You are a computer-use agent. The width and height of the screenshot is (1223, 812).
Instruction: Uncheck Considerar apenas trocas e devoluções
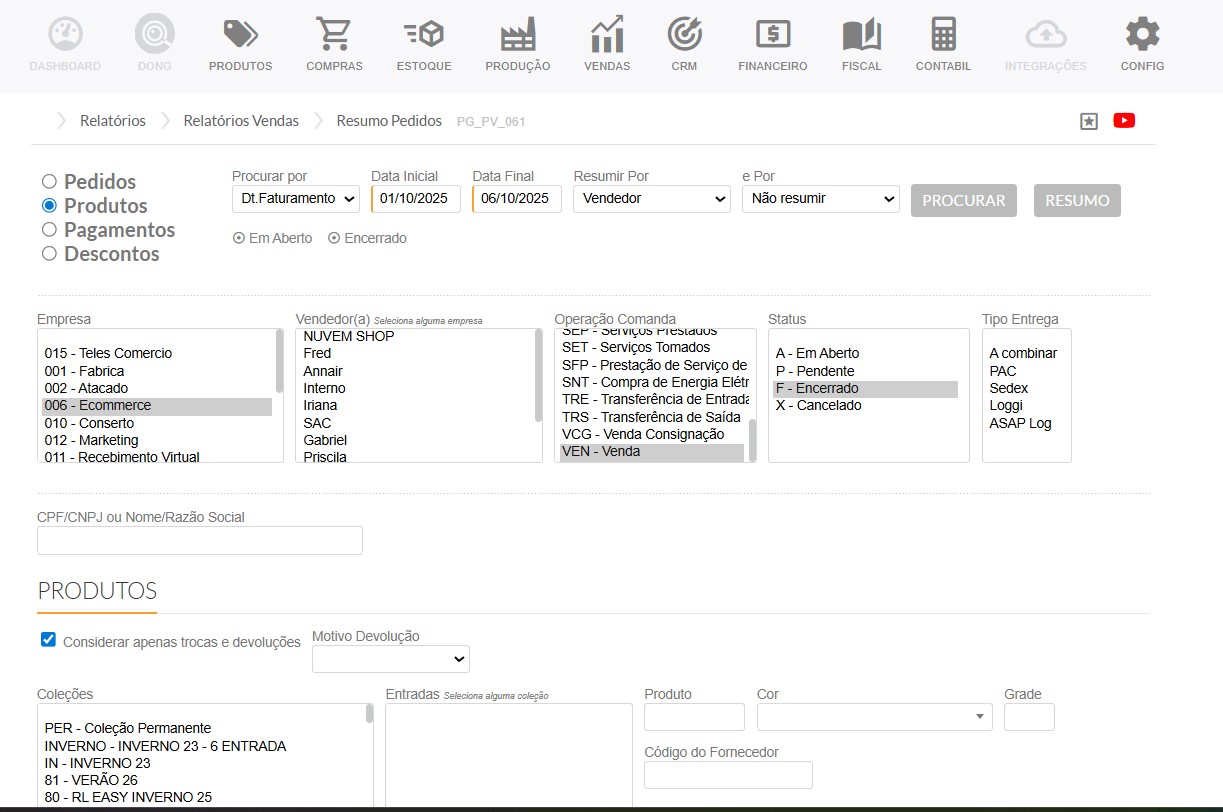point(48,640)
